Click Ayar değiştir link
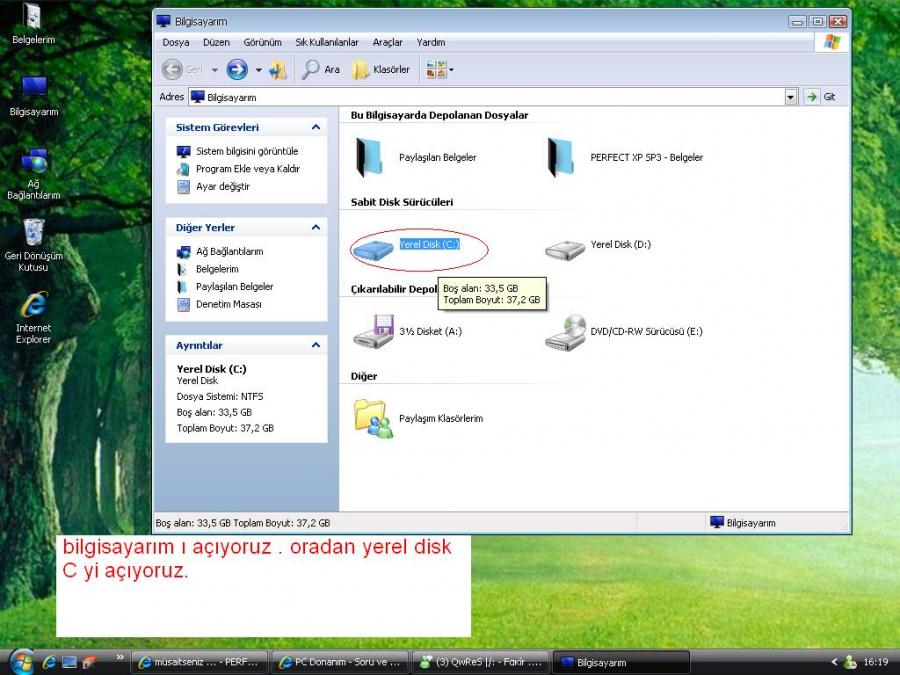900x675 pixels. (x=223, y=187)
